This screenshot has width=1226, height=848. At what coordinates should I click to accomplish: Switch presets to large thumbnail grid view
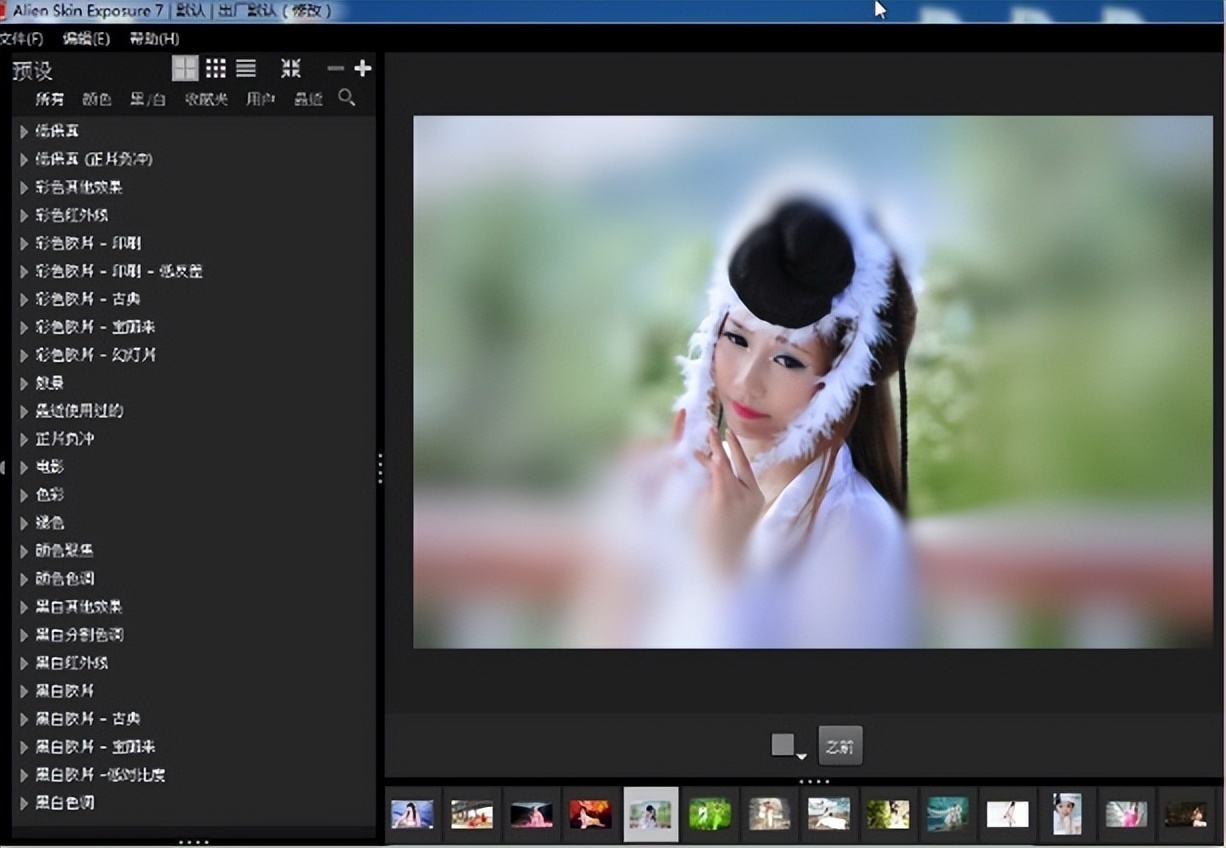(x=185, y=68)
